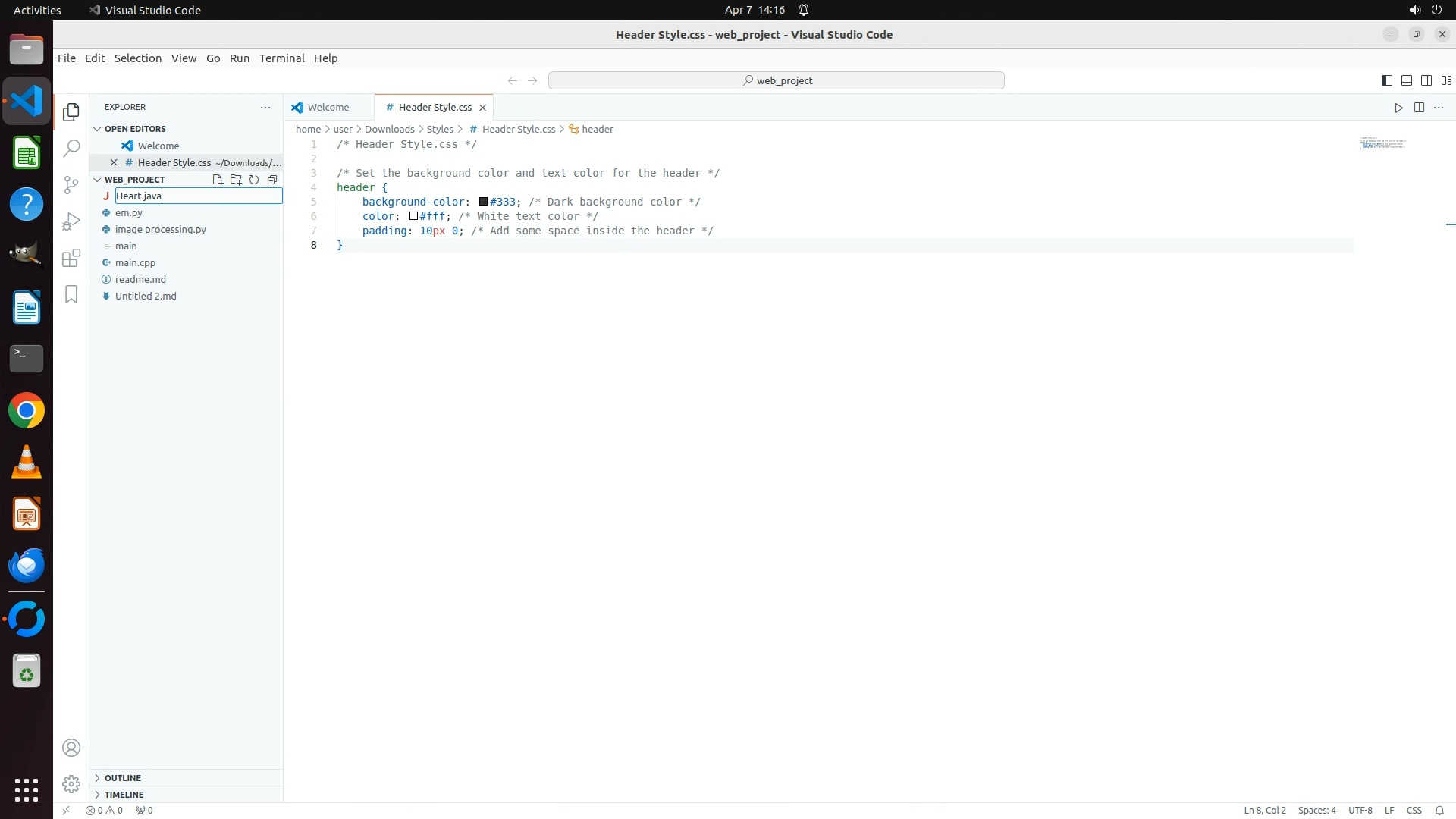The image size is (1456, 819).
Task: Click the web_project search command box
Action: pos(776,80)
